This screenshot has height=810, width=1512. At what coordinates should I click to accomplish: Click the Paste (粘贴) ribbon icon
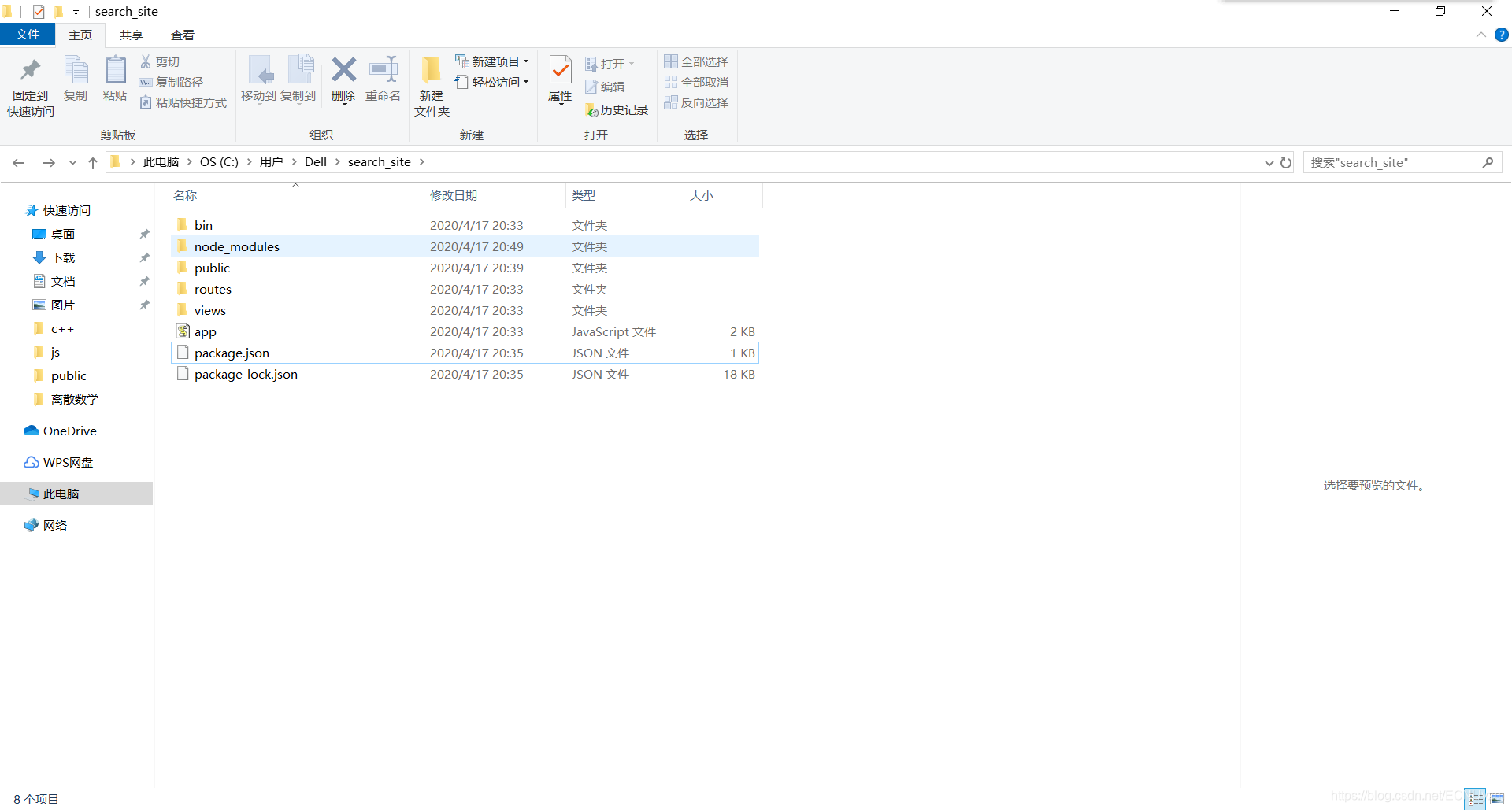(x=115, y=70)
